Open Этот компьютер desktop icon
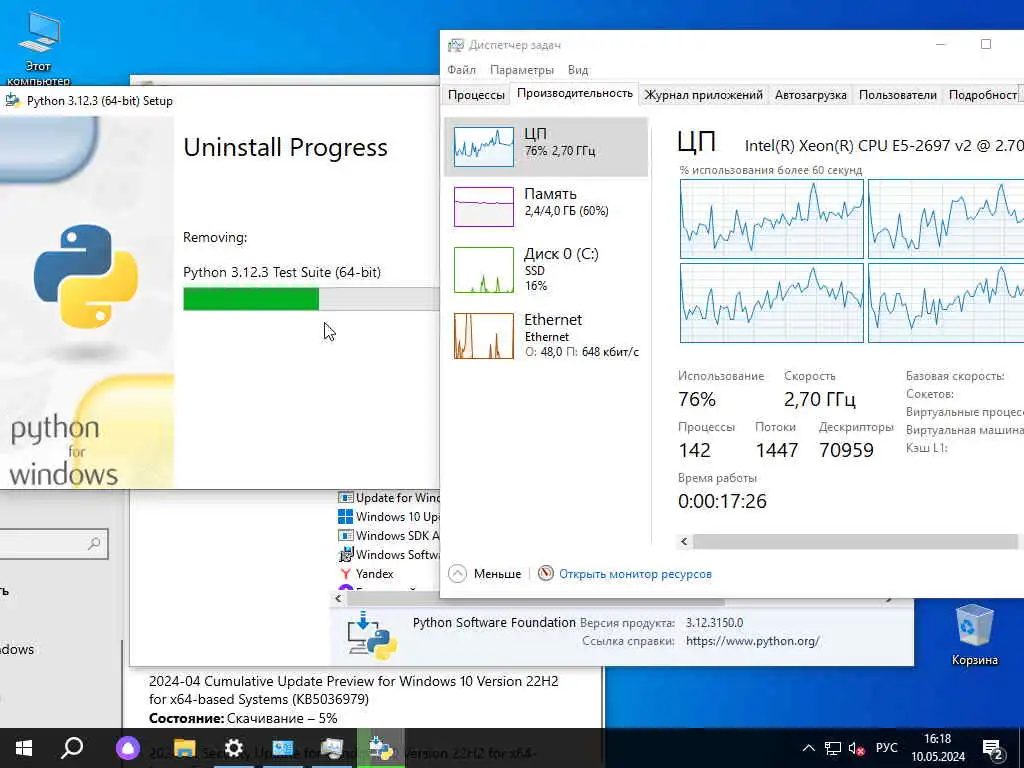Screen dimensions: 1024x768 point(39,48)
